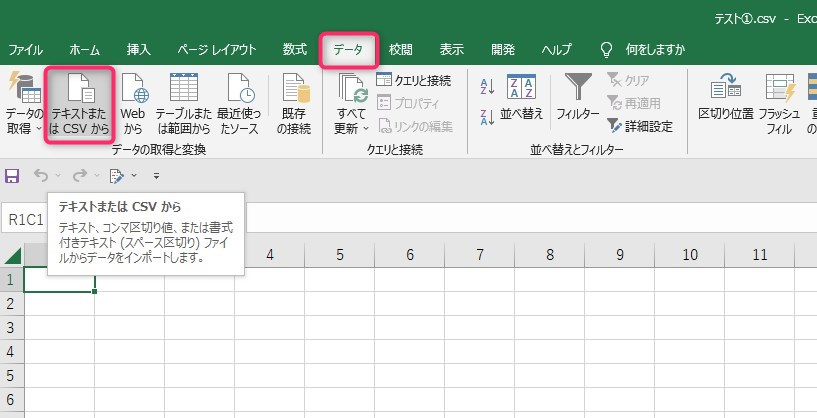Open the 校閲 tab
The image size is (817, 418).
(x=401, y=50)
